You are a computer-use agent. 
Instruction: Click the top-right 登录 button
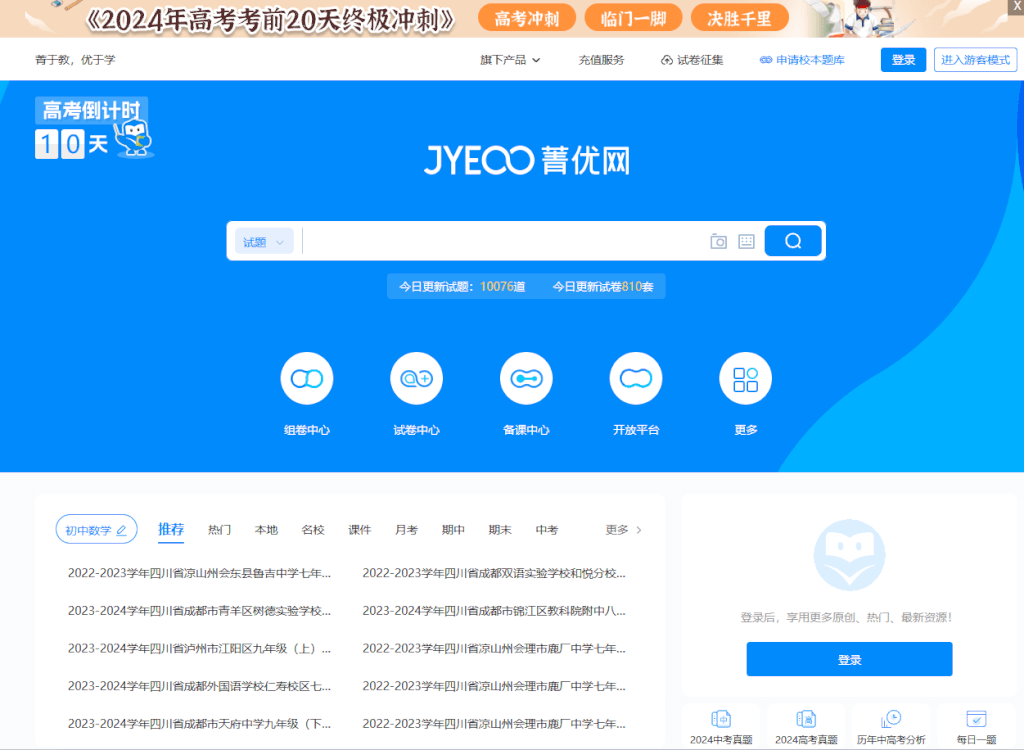tap(903, 60)
